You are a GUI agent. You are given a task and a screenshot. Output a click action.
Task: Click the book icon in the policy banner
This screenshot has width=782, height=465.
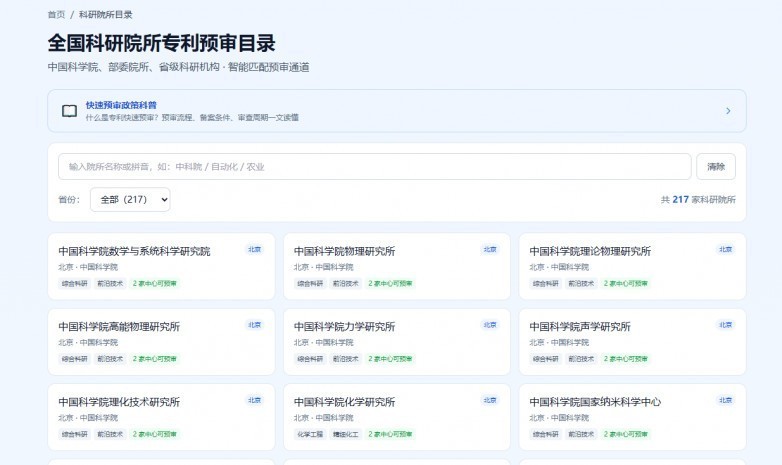(x=69, y=111)
